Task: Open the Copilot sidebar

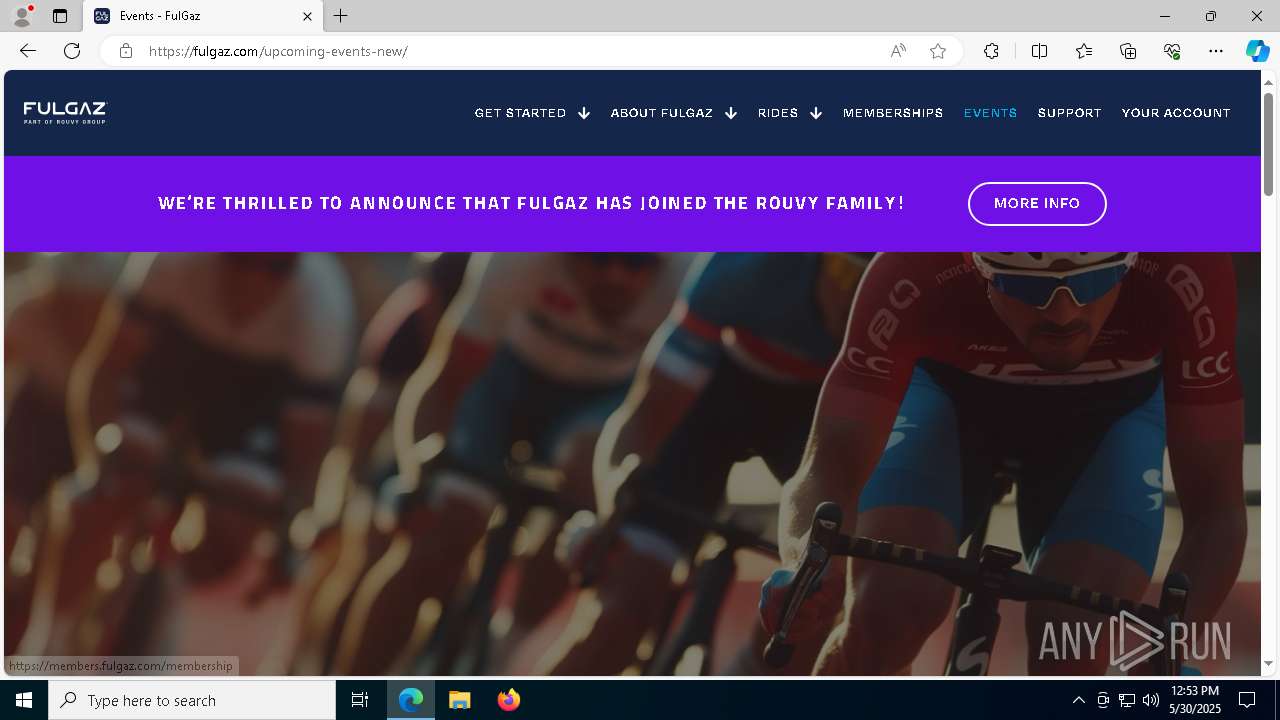Action: click(1257, 51)
